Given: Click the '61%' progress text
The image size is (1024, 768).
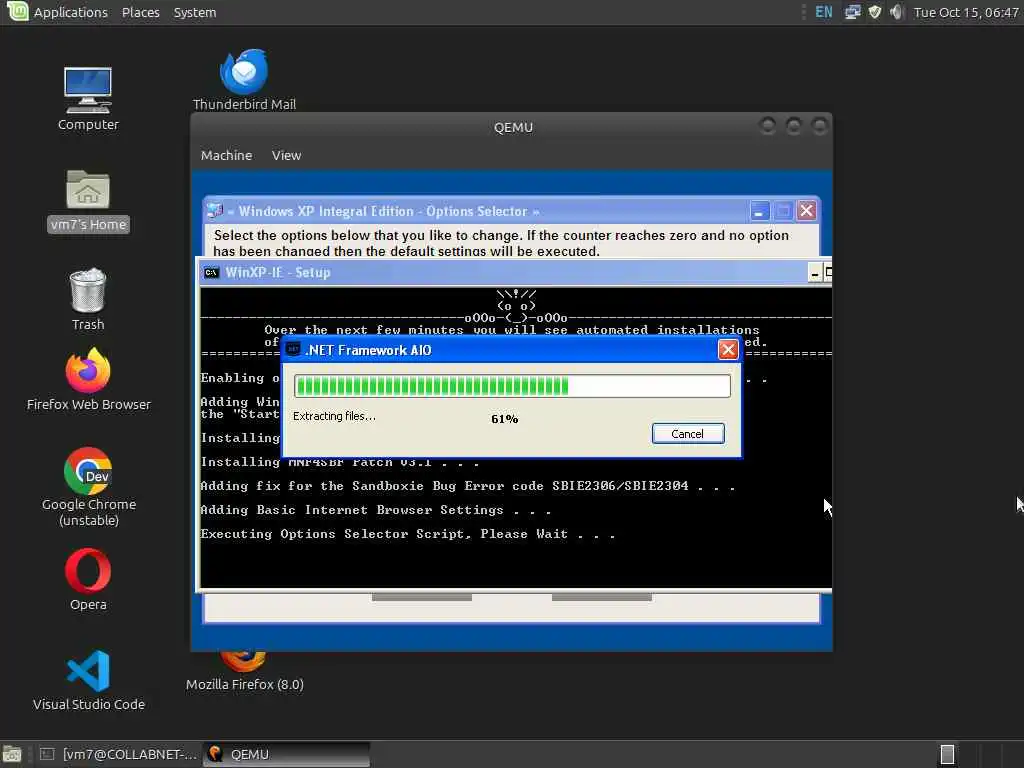Looking at the screenshot, I should tap(504, 419).
